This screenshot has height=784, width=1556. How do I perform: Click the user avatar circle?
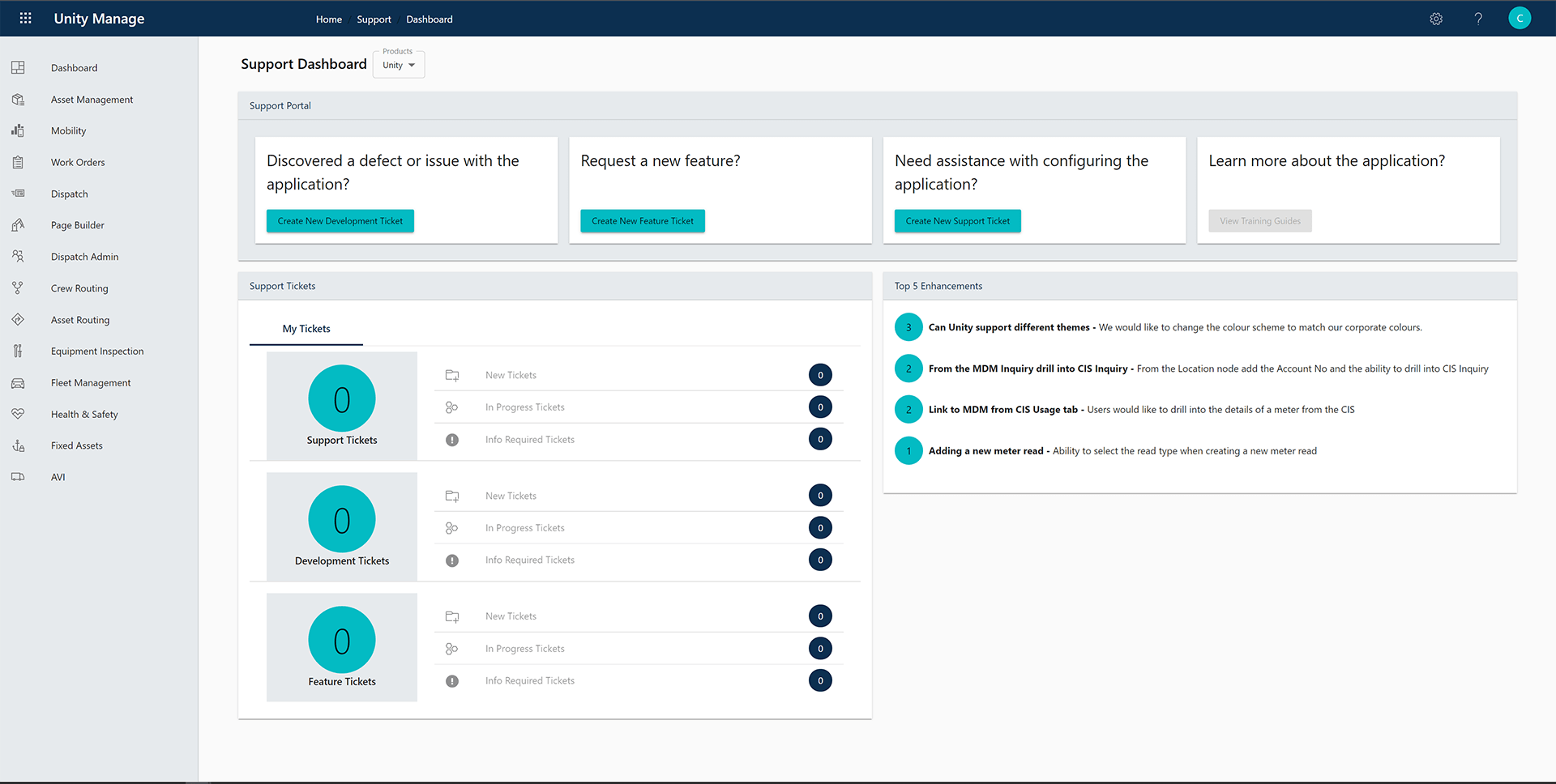pos(1520,19)
